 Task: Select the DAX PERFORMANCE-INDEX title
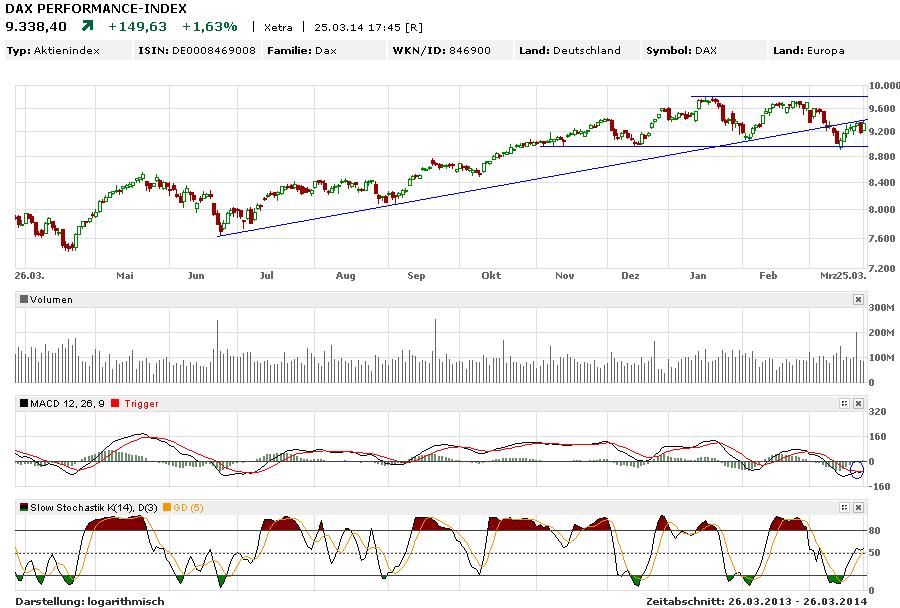[96, 9]
